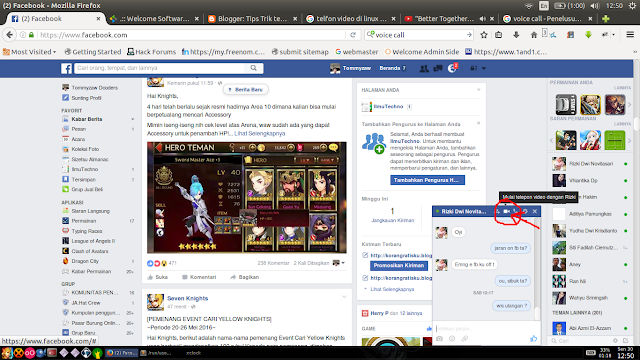The width and height of the screenshot is (640, 360).
Task: Click the Berita Baru new stories button
Action: [x=246, y=89]
